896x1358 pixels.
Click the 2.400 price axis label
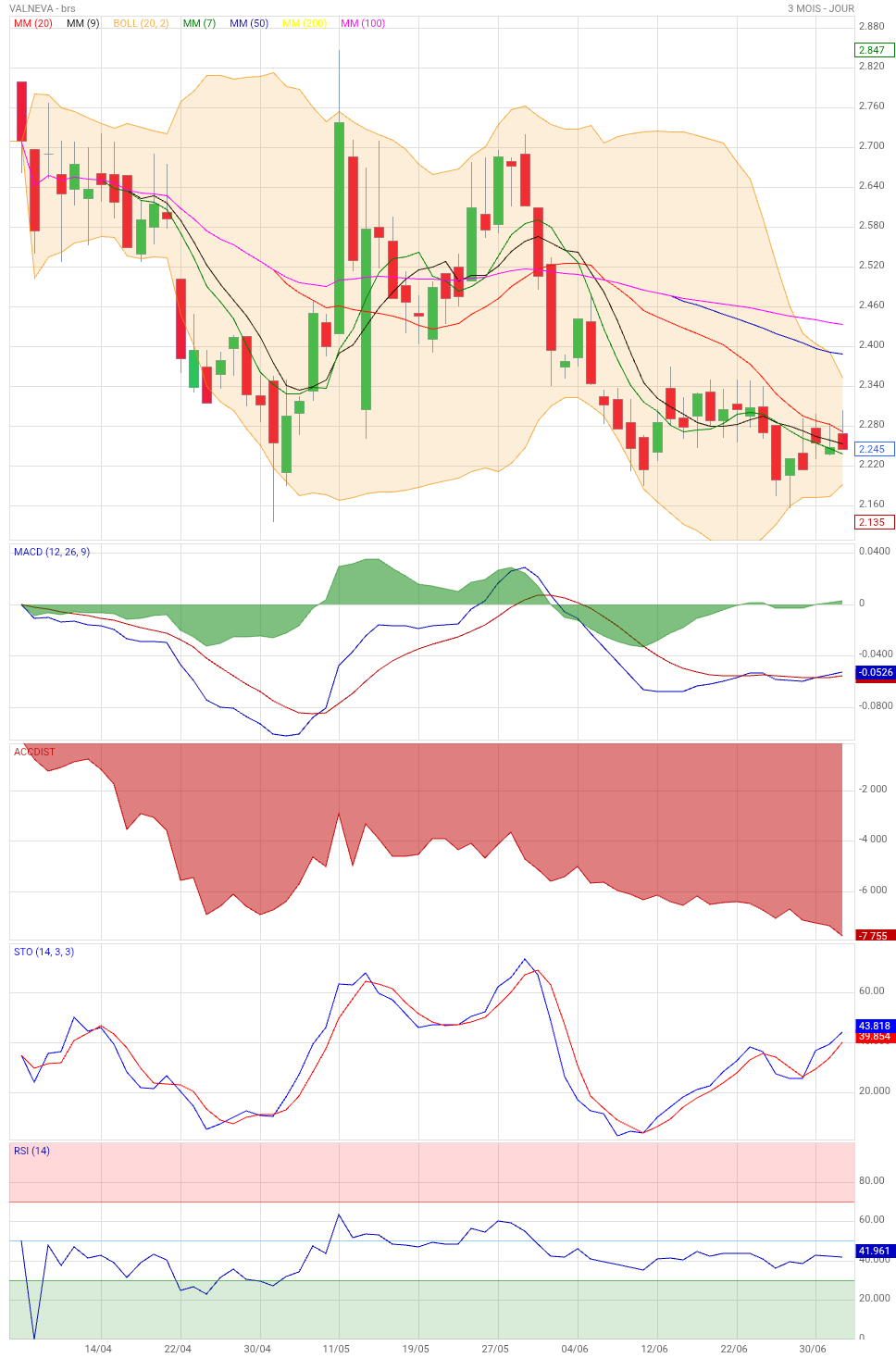coord(872,345)
